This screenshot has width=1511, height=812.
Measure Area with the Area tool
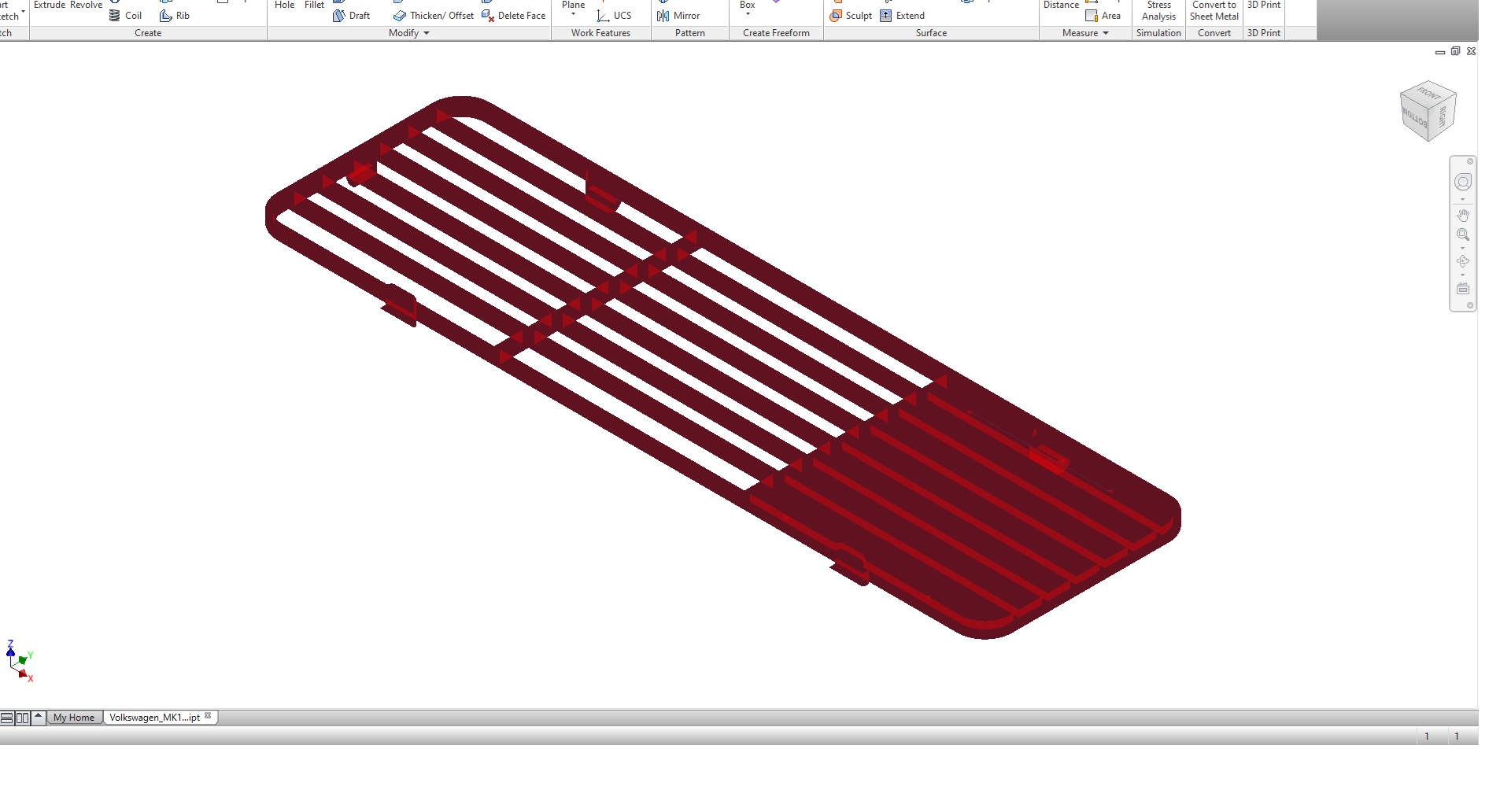click(x=1103, y=16)
